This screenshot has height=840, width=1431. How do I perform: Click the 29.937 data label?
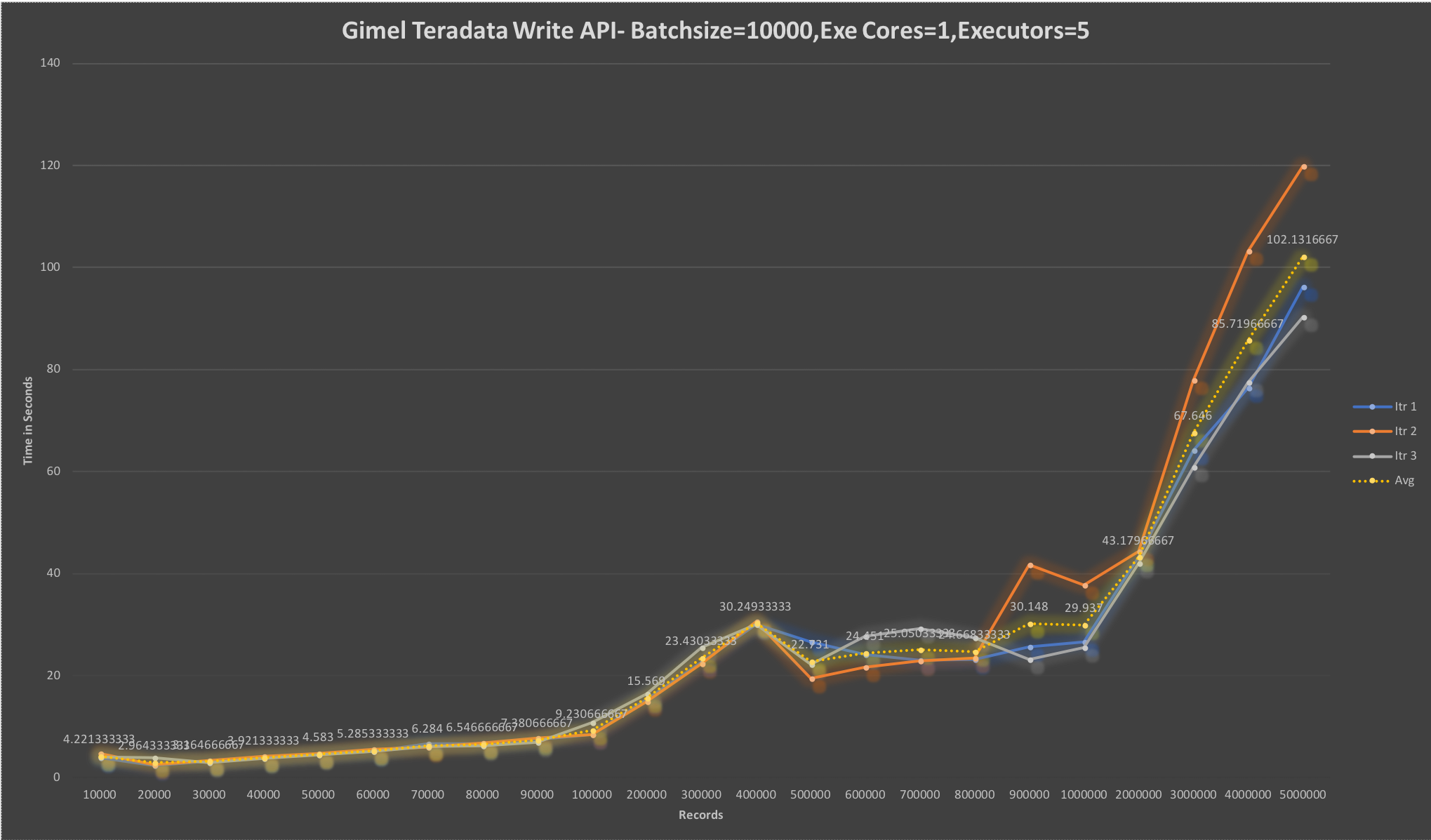1084,608
